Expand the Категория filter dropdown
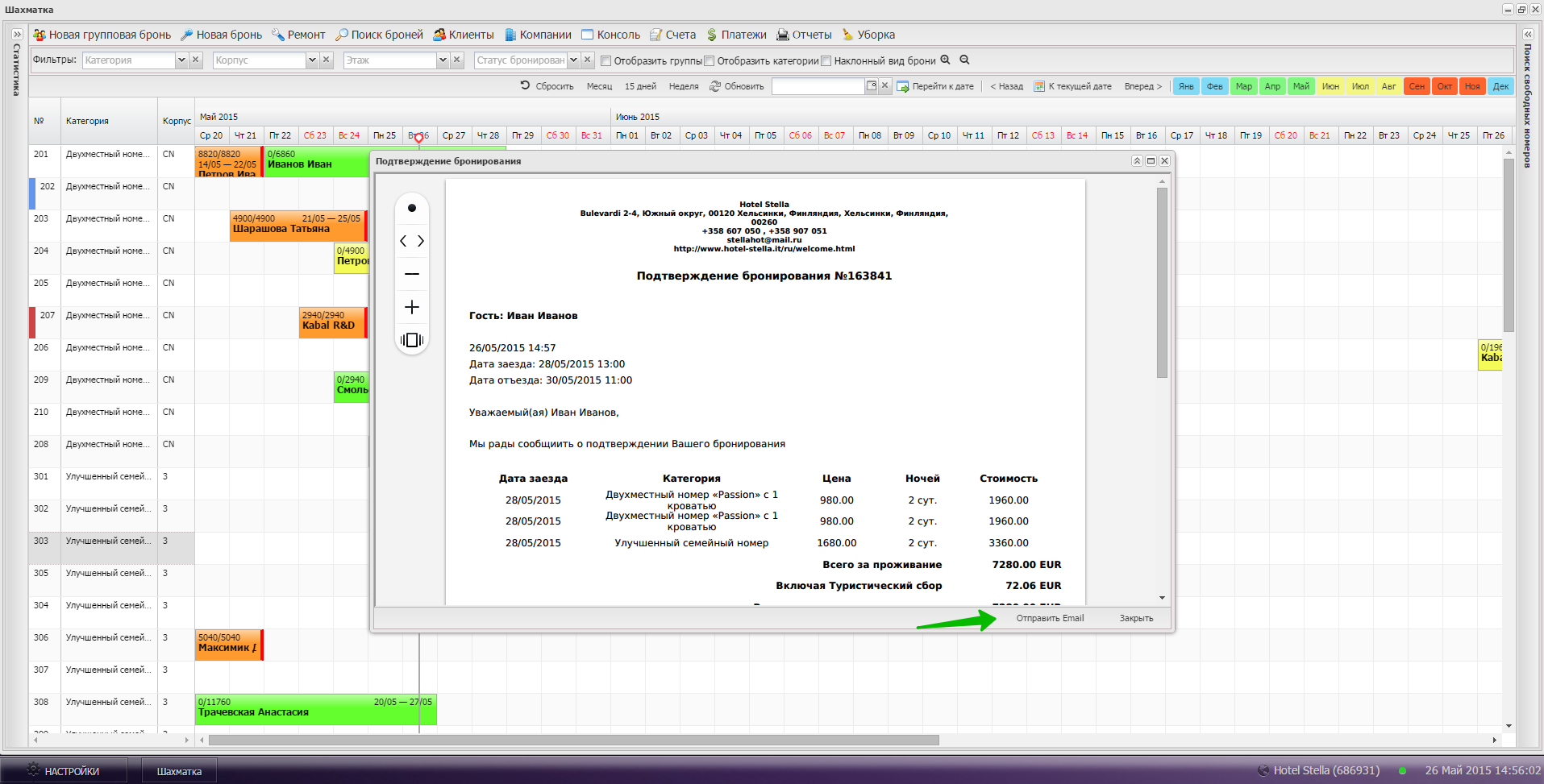Image resolution: width=1544 pixels, height=784 pixels. [x=181, y=60]
